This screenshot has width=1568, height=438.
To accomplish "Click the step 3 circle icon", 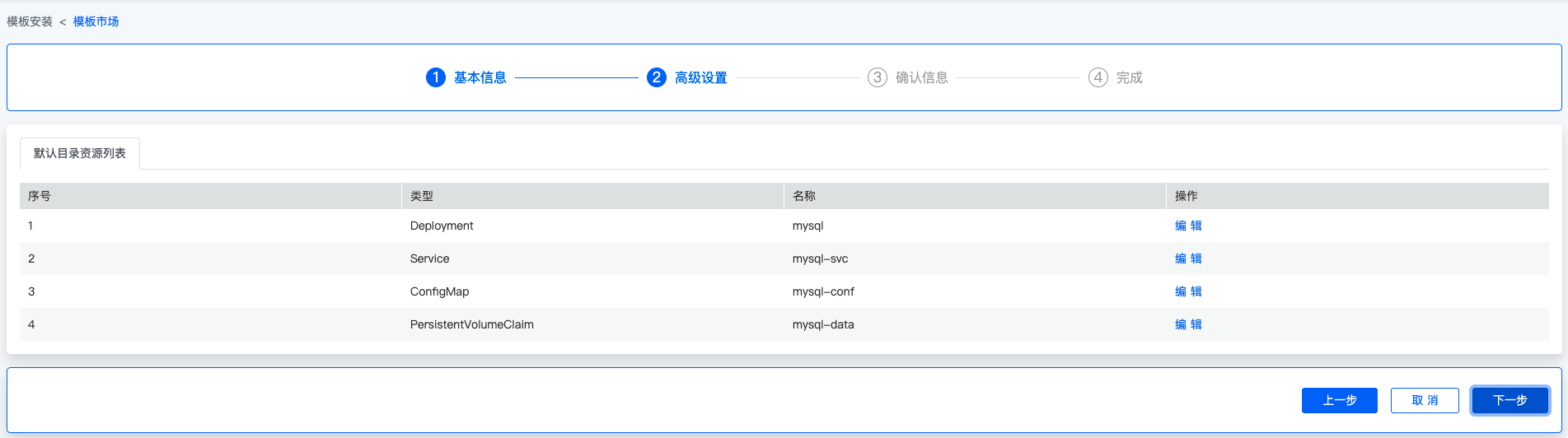I will pos(878,77).
